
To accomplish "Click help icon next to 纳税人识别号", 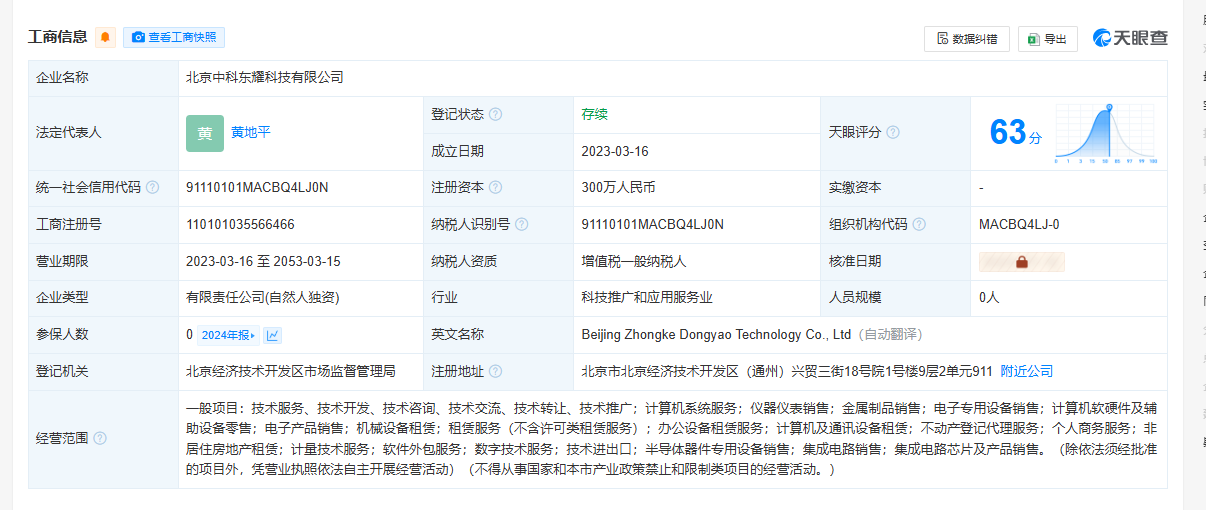I will point(521,225).
